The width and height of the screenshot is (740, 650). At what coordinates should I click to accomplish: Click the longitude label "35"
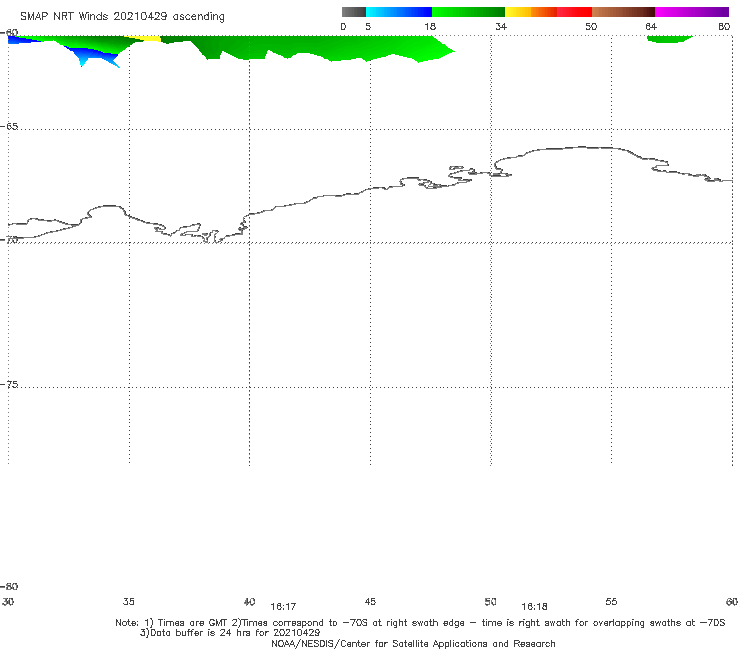point(129,601)
